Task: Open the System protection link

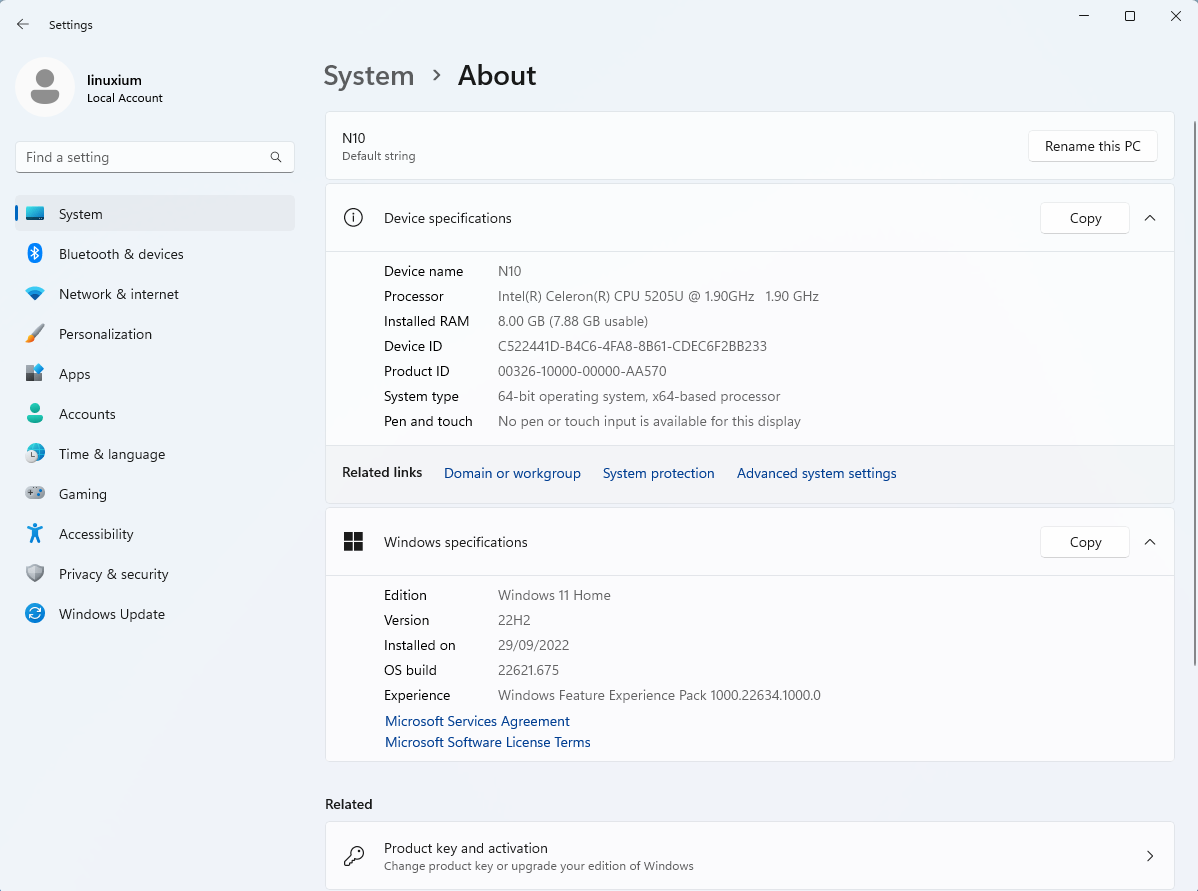Action: (x=659, y=473)
